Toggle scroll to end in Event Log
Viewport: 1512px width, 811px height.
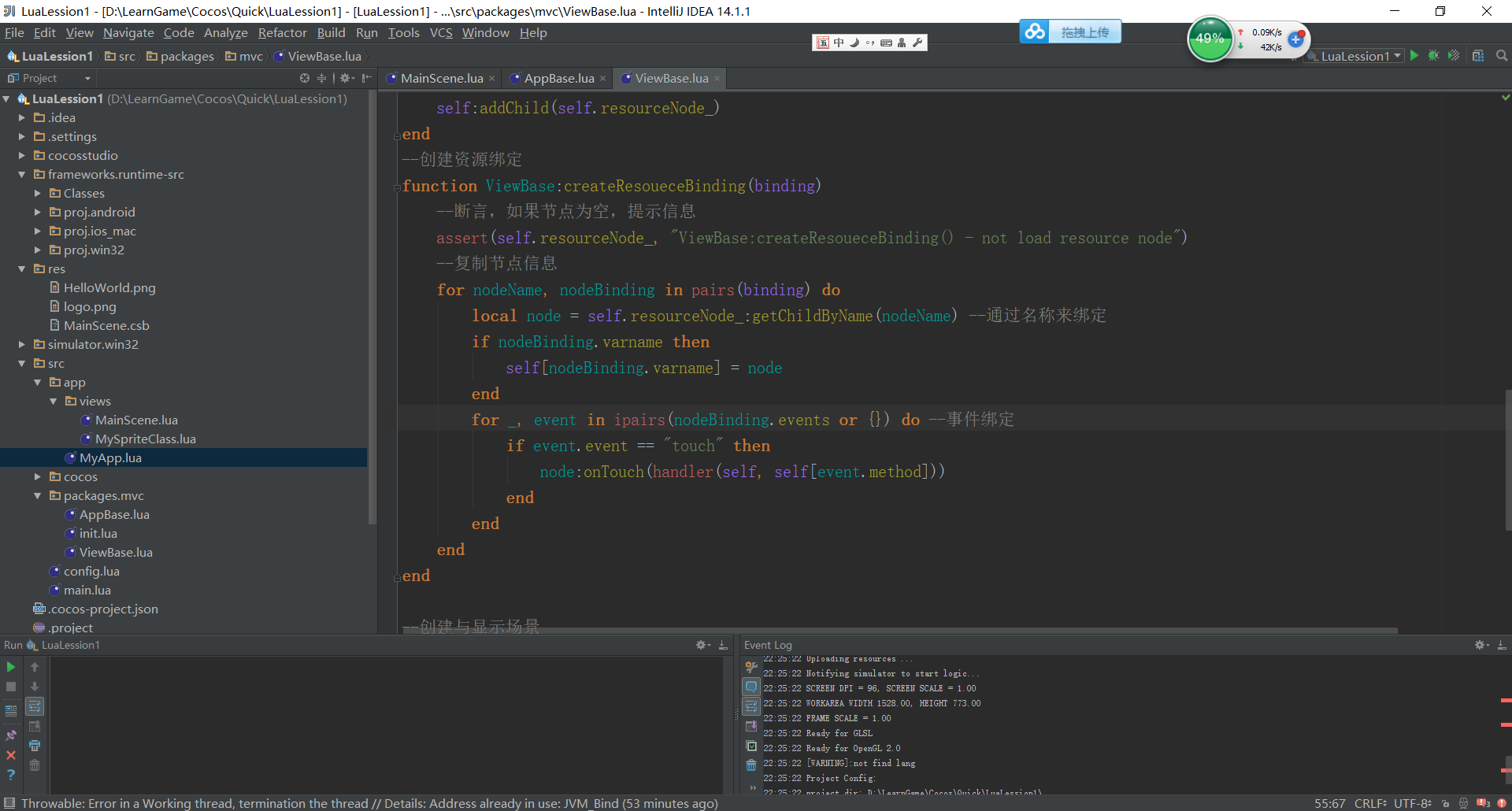pyautogui.click(x=751, y=726)
